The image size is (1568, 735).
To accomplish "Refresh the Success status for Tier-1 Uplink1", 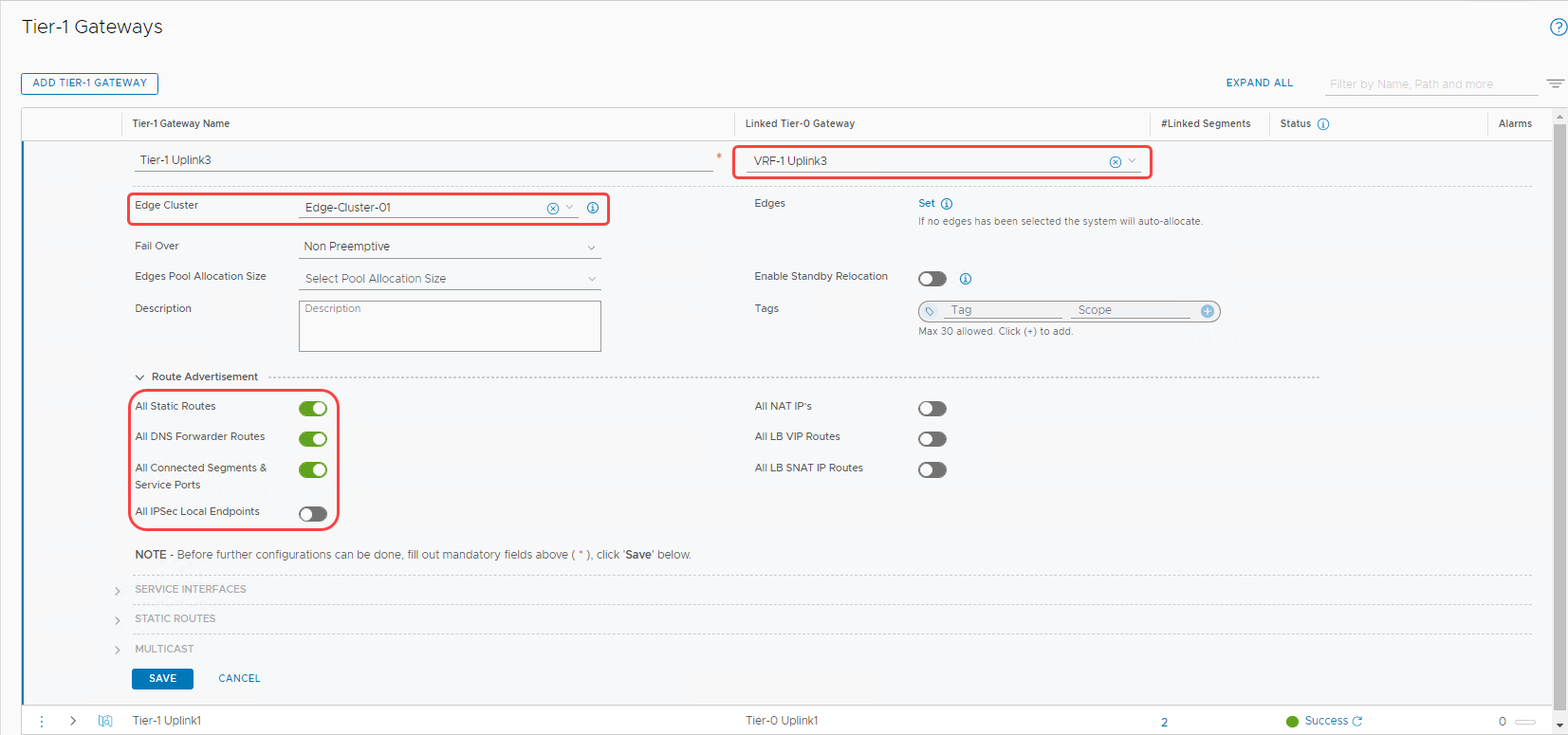I will (x=1357, y=721).
